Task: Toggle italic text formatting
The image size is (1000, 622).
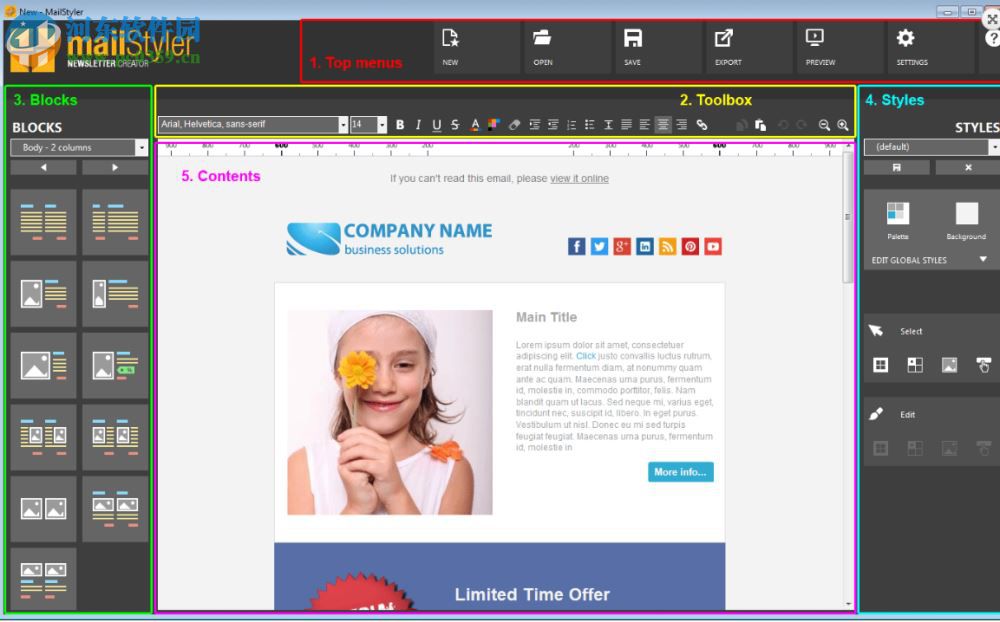Action: pyautogui.click(x=418, y=124)
